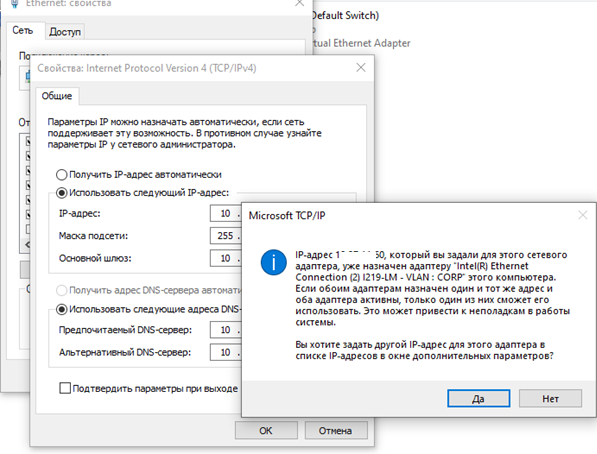The width and height of the screenshot is (597, 454).
Task: Switch to Сеть tab in Ethernet properties
Action: [x=23, y=30]
